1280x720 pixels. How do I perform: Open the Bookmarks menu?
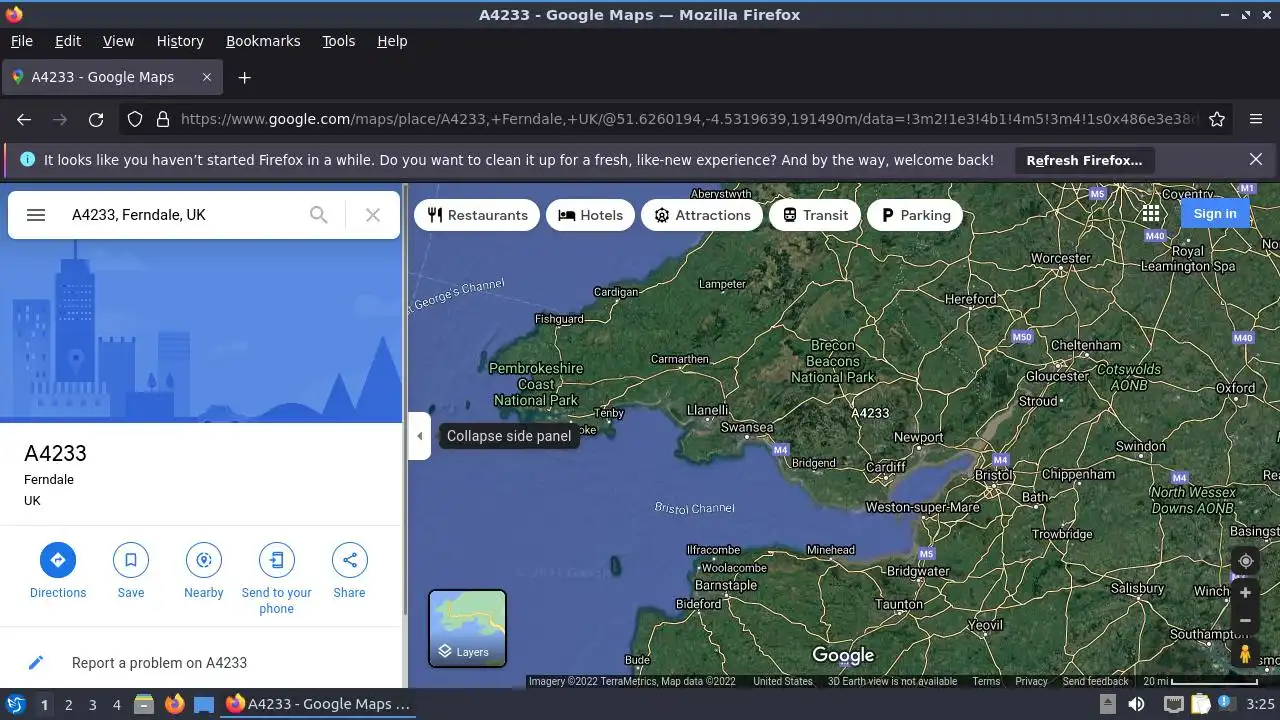point(263,41)
